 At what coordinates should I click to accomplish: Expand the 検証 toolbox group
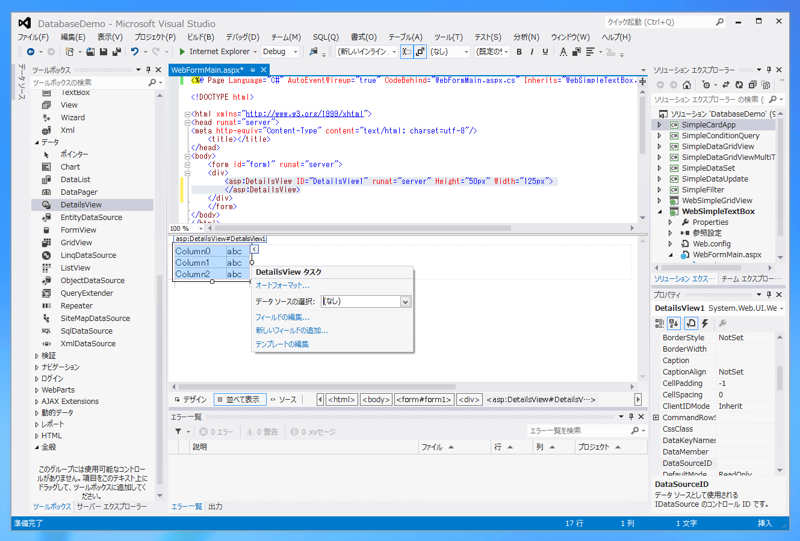[x=37, y=356]
